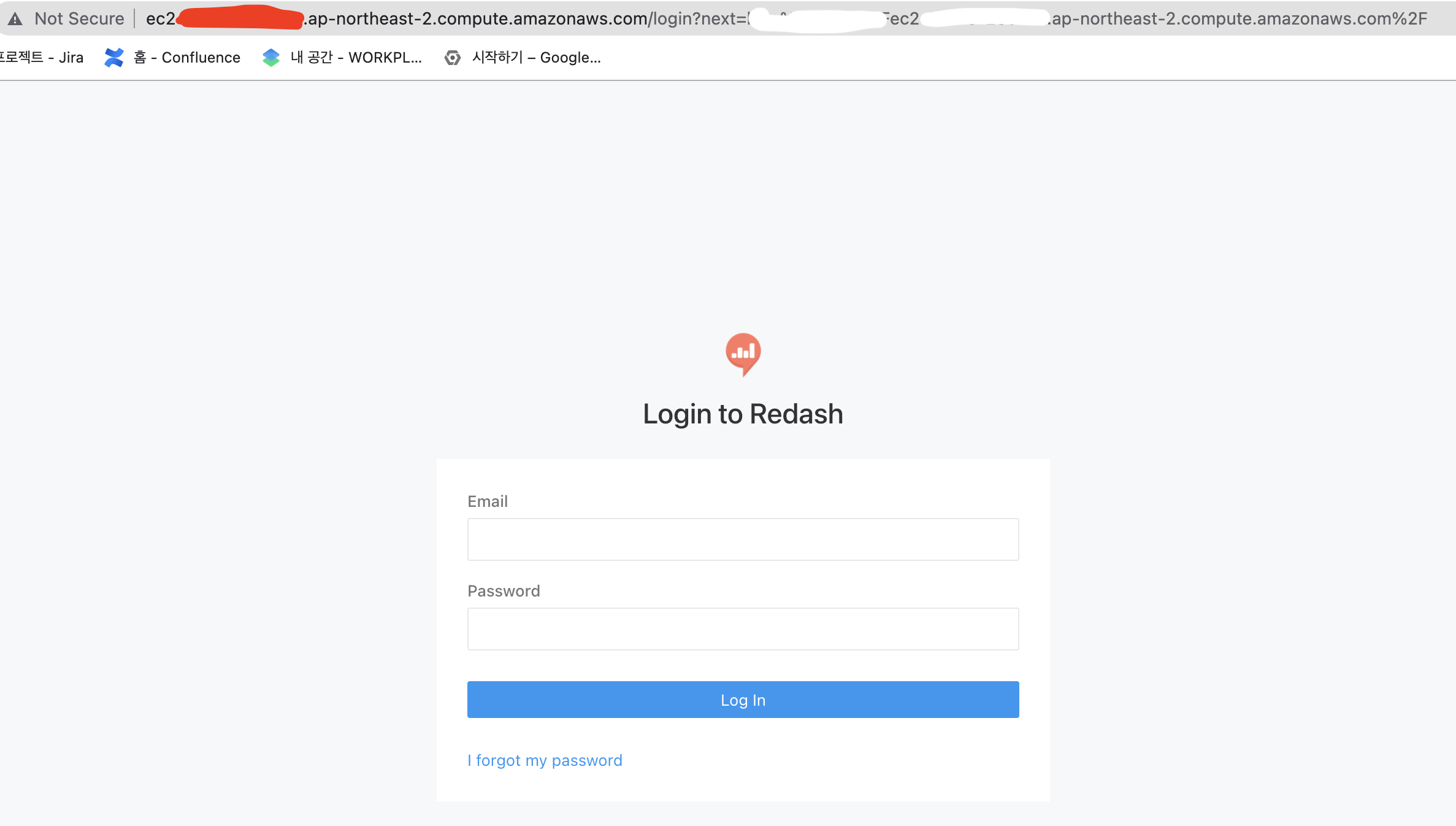The height and width of the screenshot is (826, 1456).
Task: Open the '시작하기 – Google...' bookmark
Action: [x=536, y=58]
